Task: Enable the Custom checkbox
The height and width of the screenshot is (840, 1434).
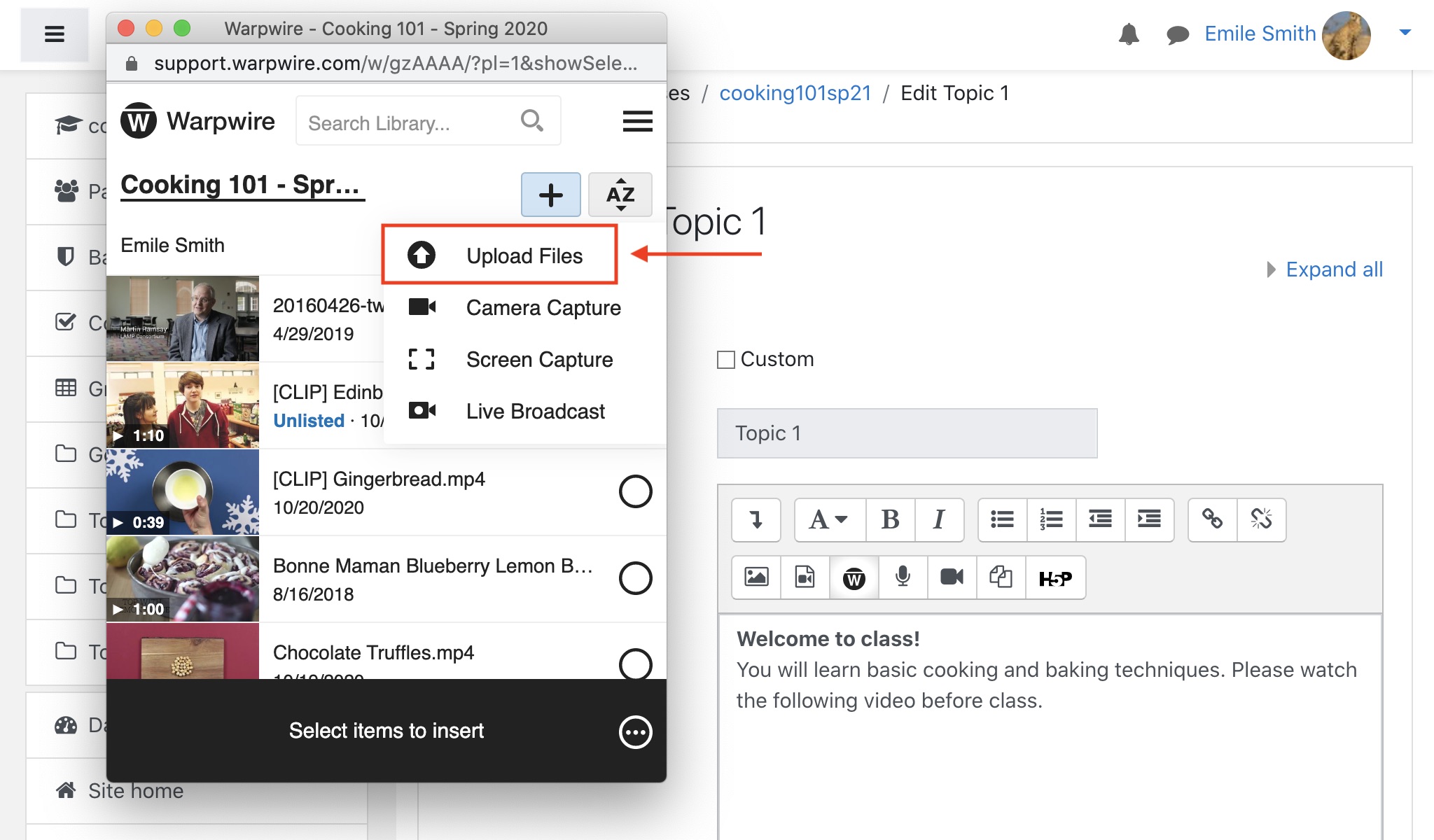Action: (726, 360)
